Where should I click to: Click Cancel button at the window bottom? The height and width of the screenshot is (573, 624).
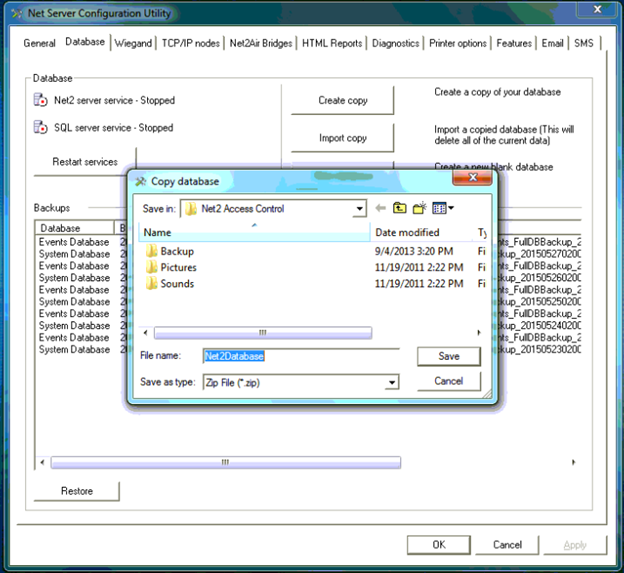(507, 545)
